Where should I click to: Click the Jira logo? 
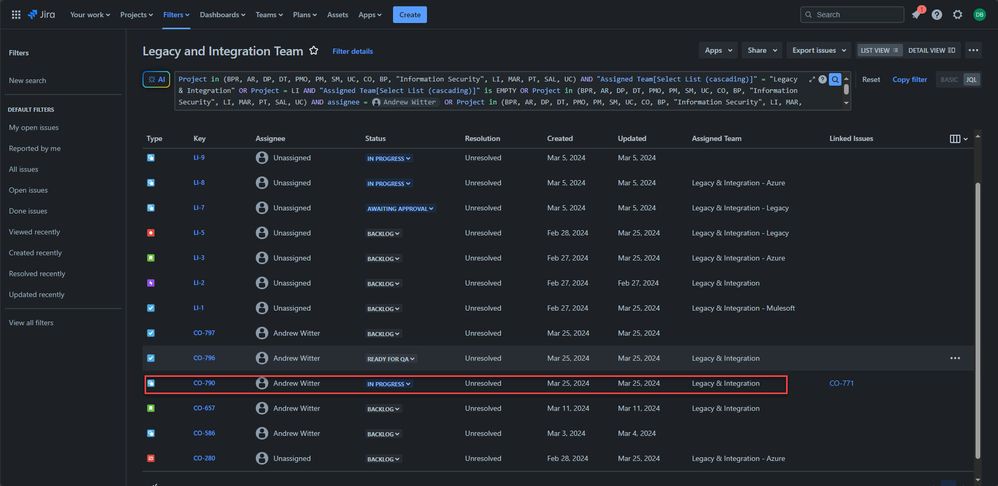point(41,15)
